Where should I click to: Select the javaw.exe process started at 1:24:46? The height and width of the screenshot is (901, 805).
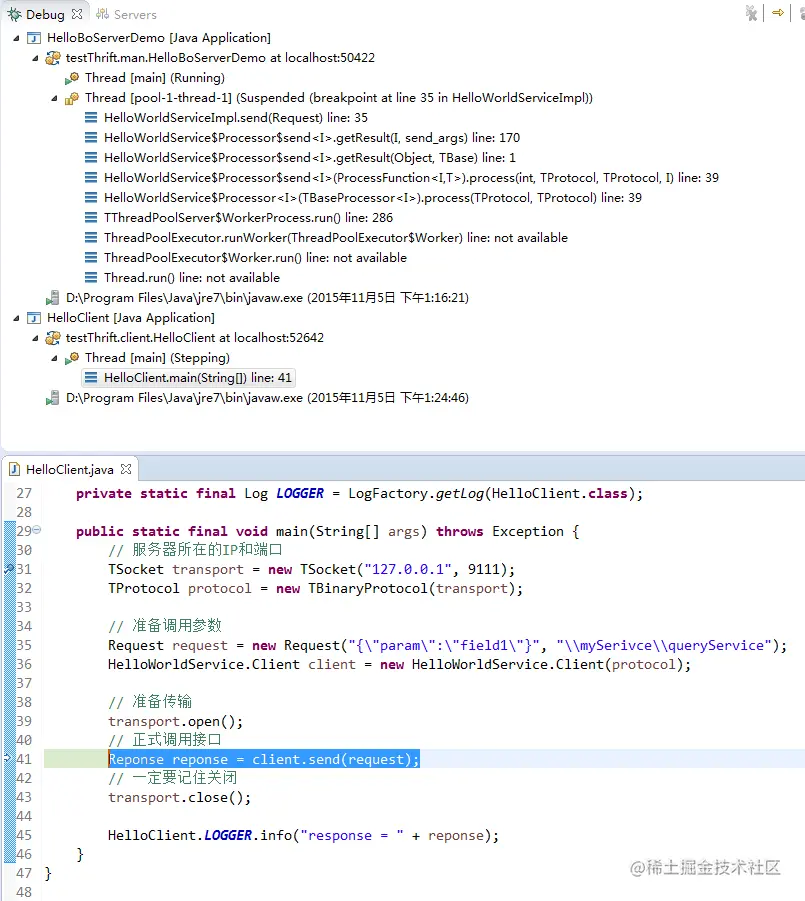267,398
